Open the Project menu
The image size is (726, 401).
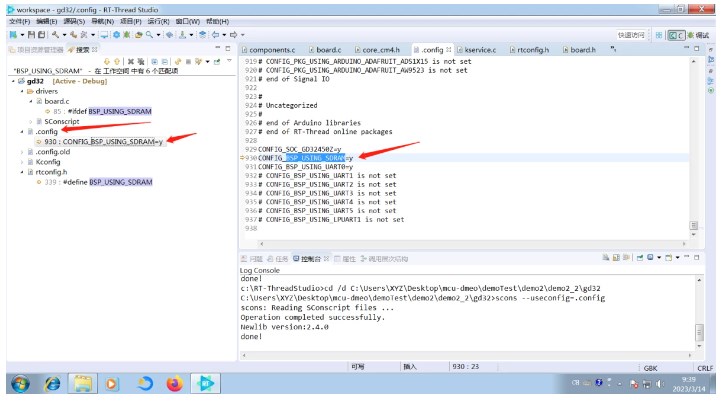(x=131, y=21)
